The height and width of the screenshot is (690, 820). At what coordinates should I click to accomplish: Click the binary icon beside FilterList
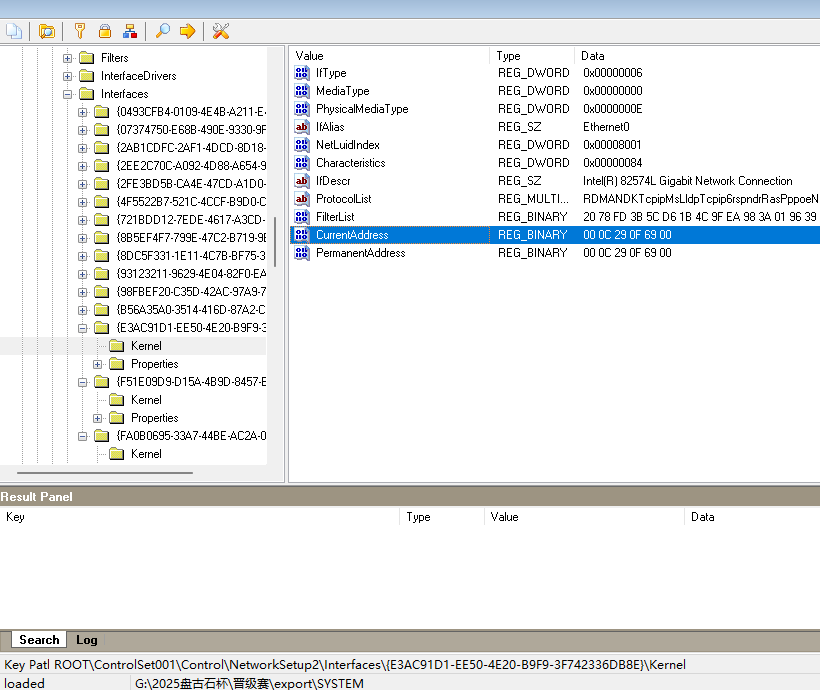tap(302, 217)
